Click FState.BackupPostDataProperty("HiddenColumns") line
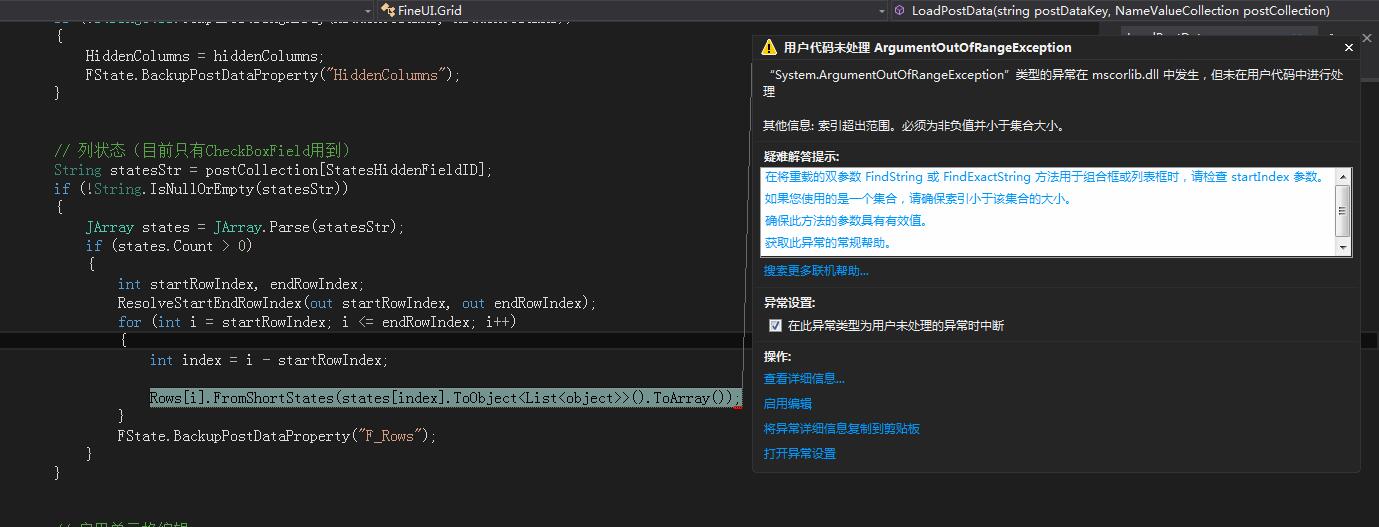Viewport: 1379px width, 527px height. (273, 75)
